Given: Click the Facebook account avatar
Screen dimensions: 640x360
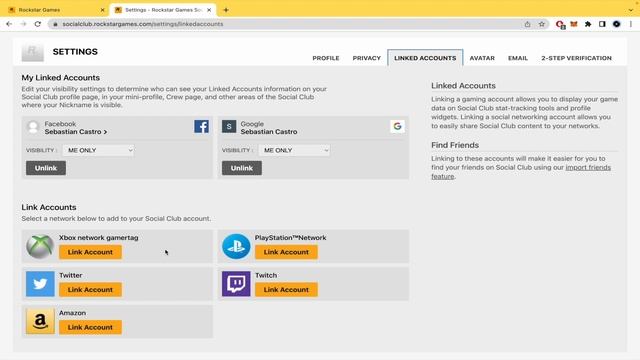Looking at the screenshot, I should pos(33,127).
